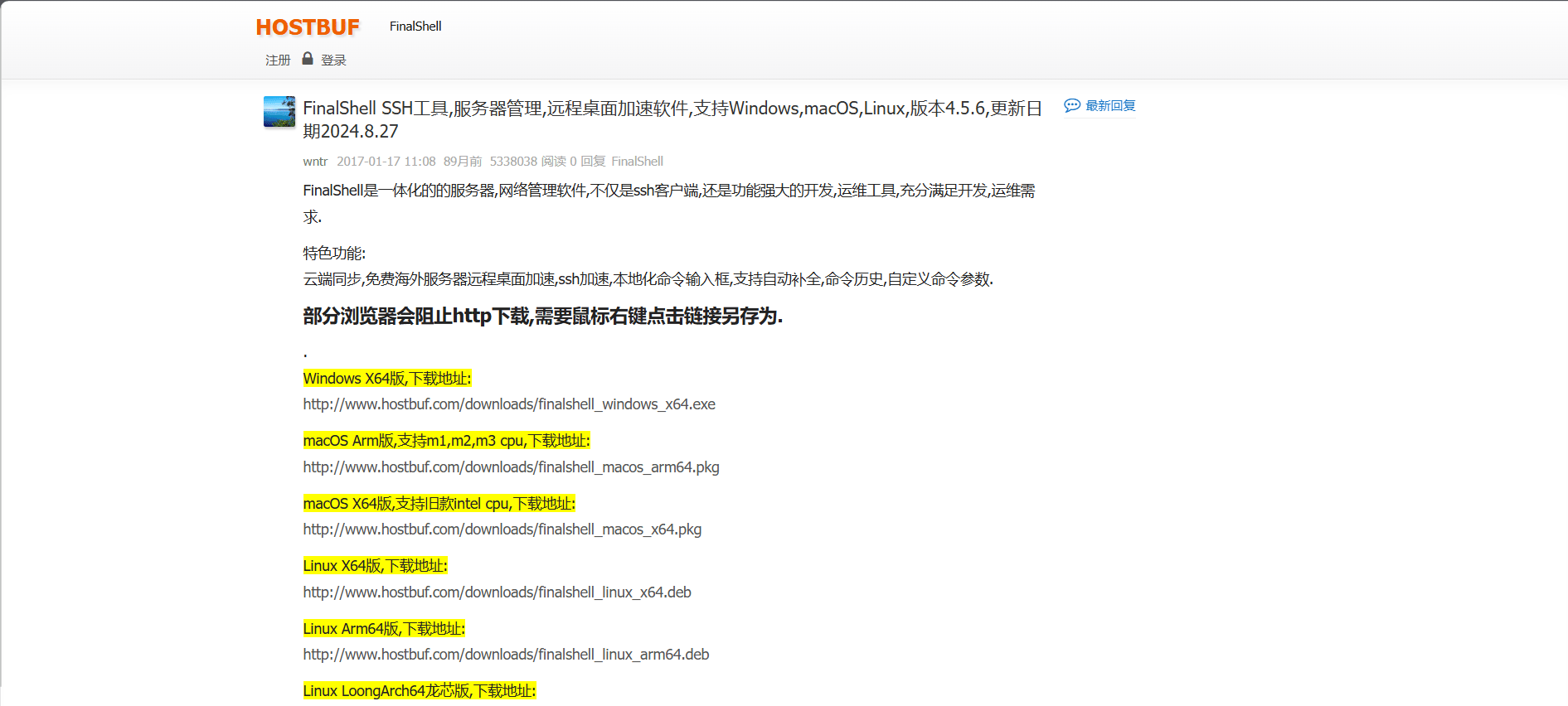This screenshot has height=706, width=1568.
Task: Open the author avatar thumbnail
Action: [279, 111]
